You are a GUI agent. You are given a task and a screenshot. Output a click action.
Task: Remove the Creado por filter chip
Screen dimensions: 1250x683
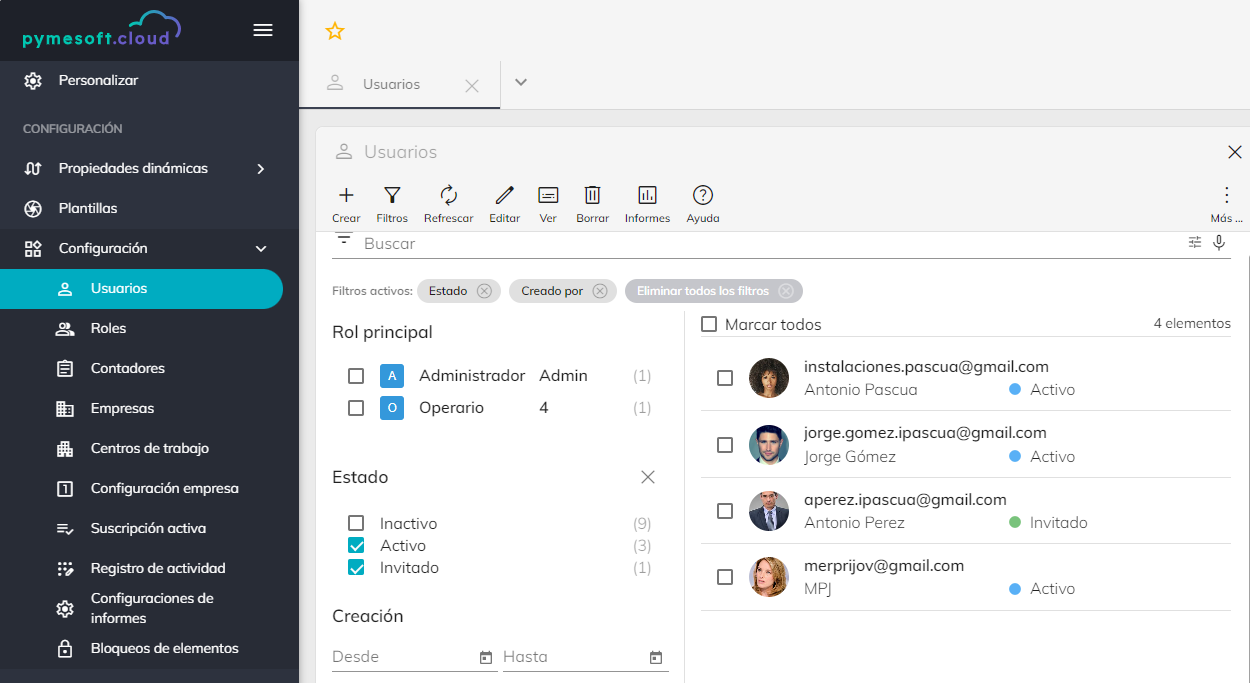coord(600,291)
